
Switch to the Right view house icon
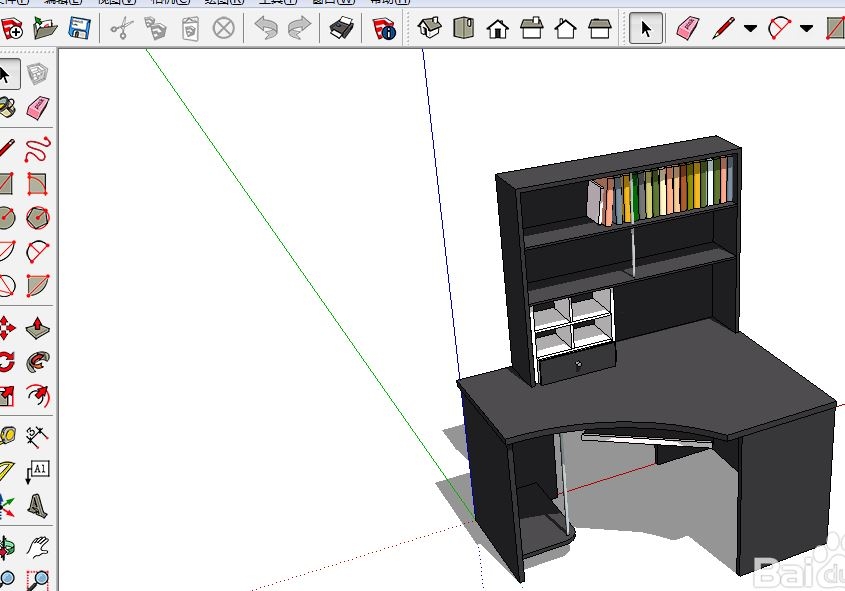pyautogui.click(x=531, y=27)
